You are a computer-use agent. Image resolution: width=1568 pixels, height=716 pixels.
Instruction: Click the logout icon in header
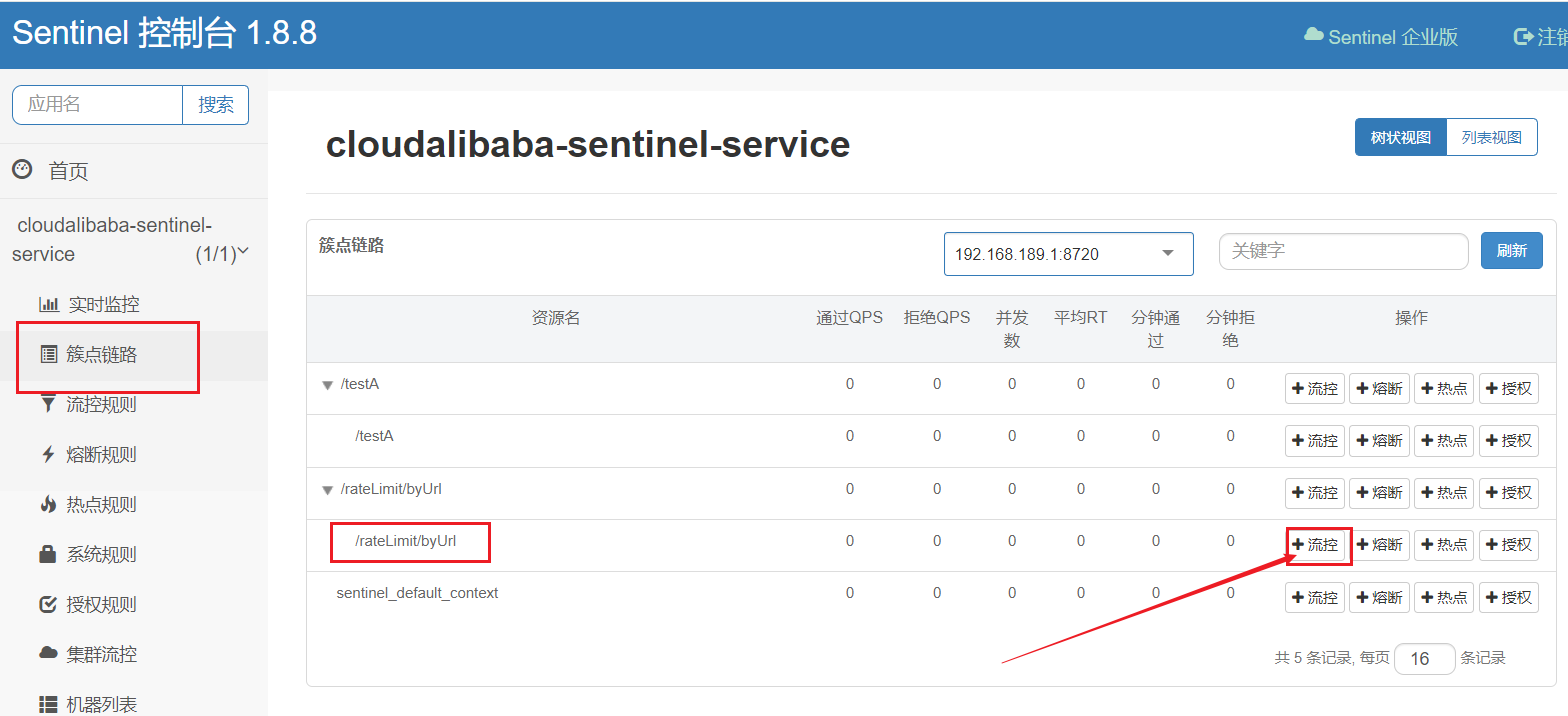click(x=1524, y=36)
